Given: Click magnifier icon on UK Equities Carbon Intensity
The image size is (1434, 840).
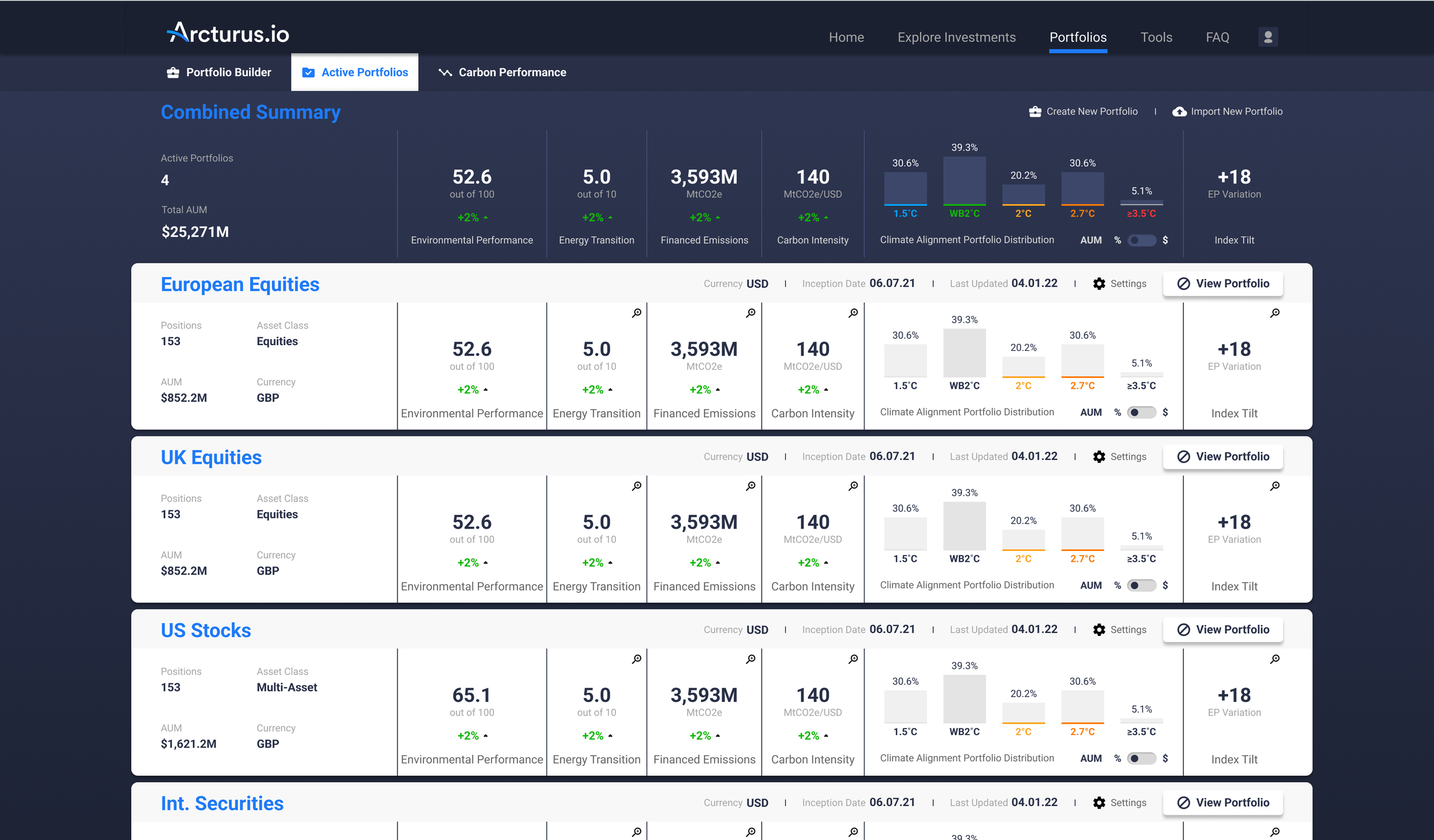Looking at the screenshot, I should click(x=853, y=486).
